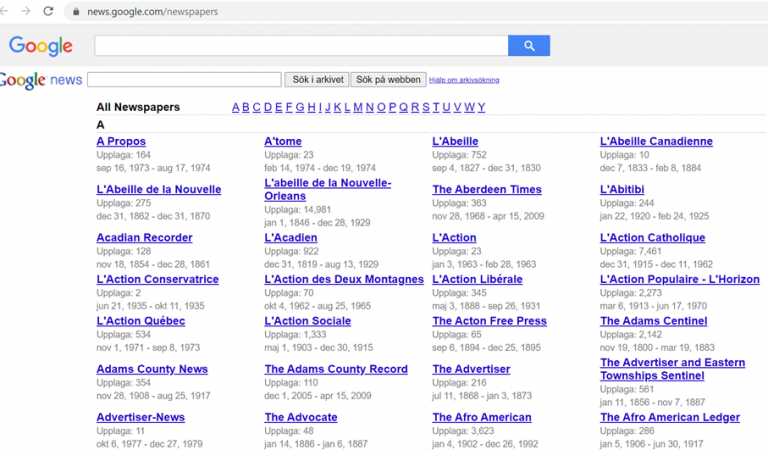Jump to letter W index
Image resolution: width=768 pixels, height=450 pixels.
pos(469,107)
